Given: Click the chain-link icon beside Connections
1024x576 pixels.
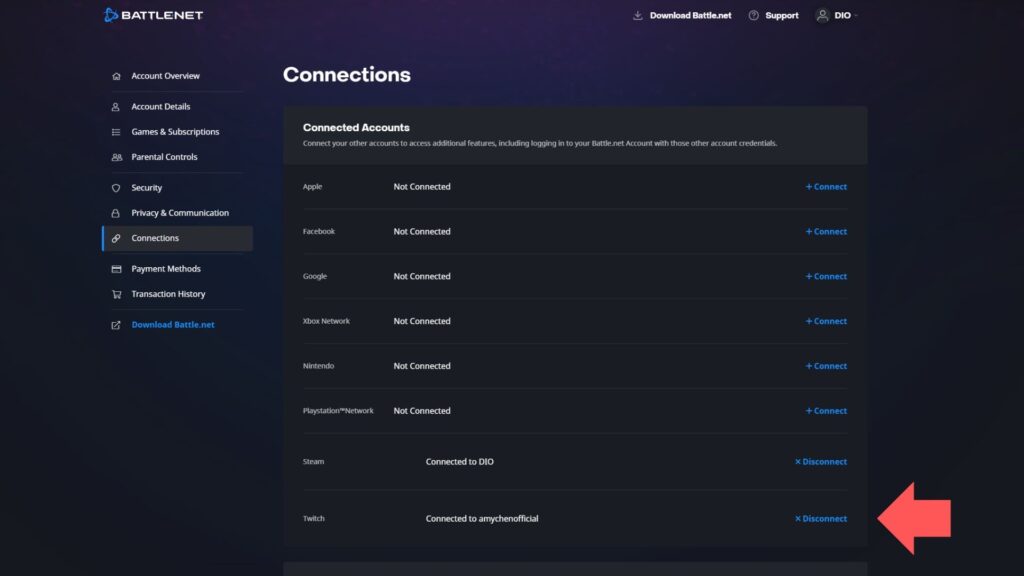Looking at the screenshot, I should 115,238.
